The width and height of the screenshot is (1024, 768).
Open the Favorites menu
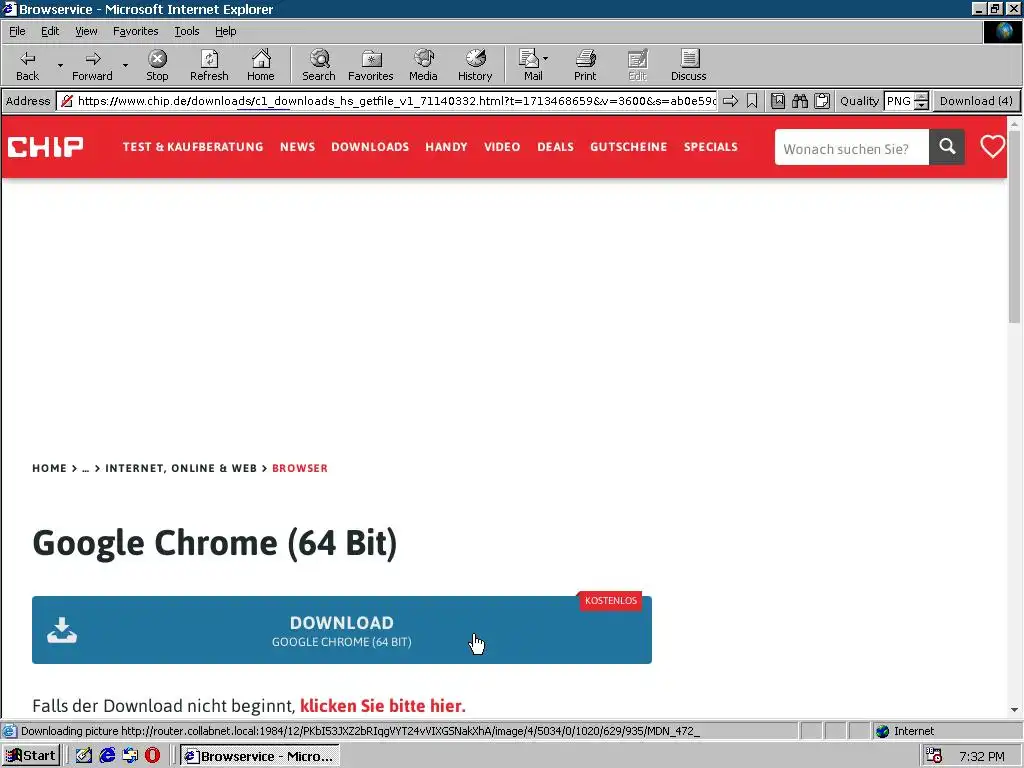[x=136, y=31]
